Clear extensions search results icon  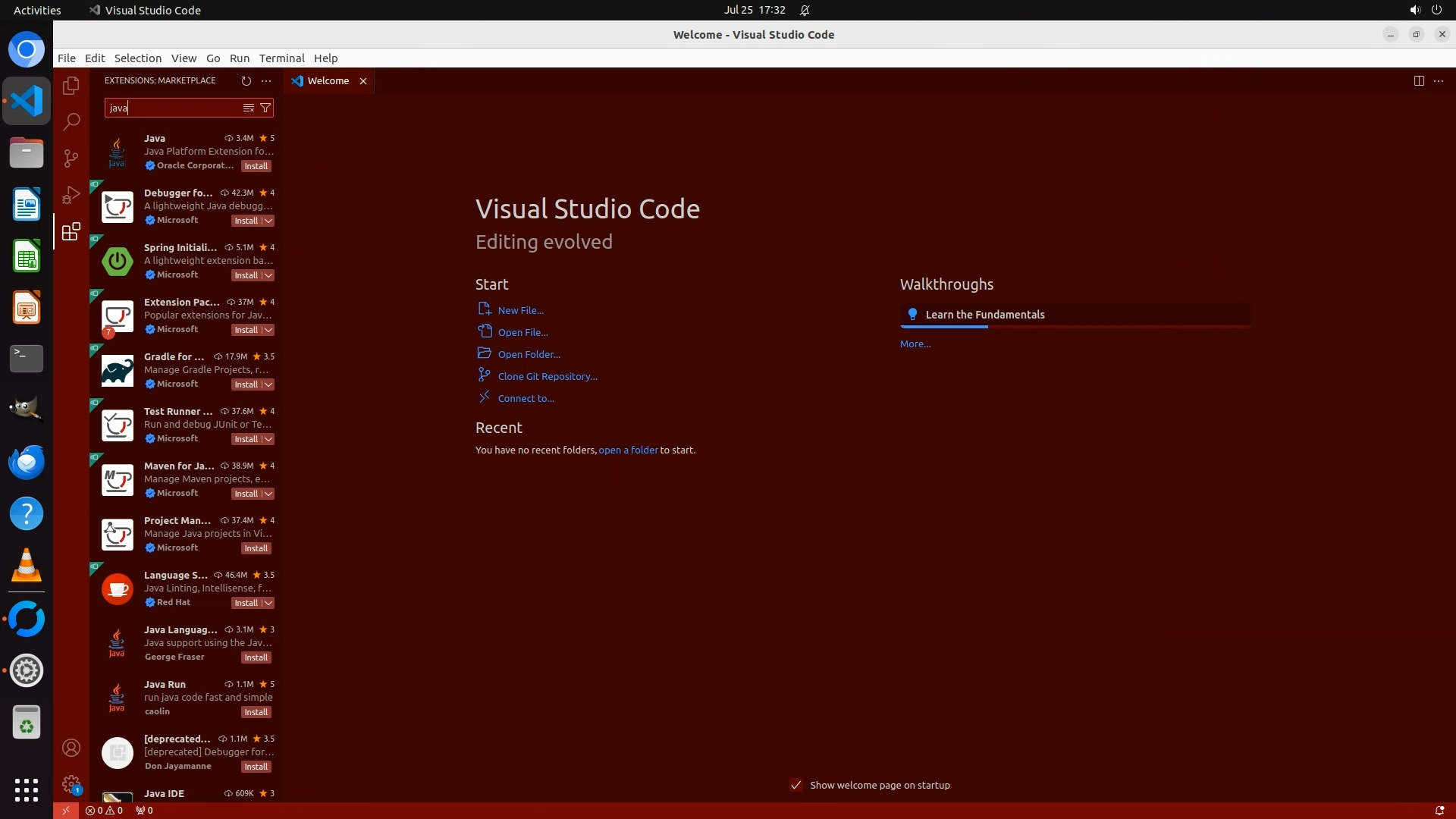point(248,108)
